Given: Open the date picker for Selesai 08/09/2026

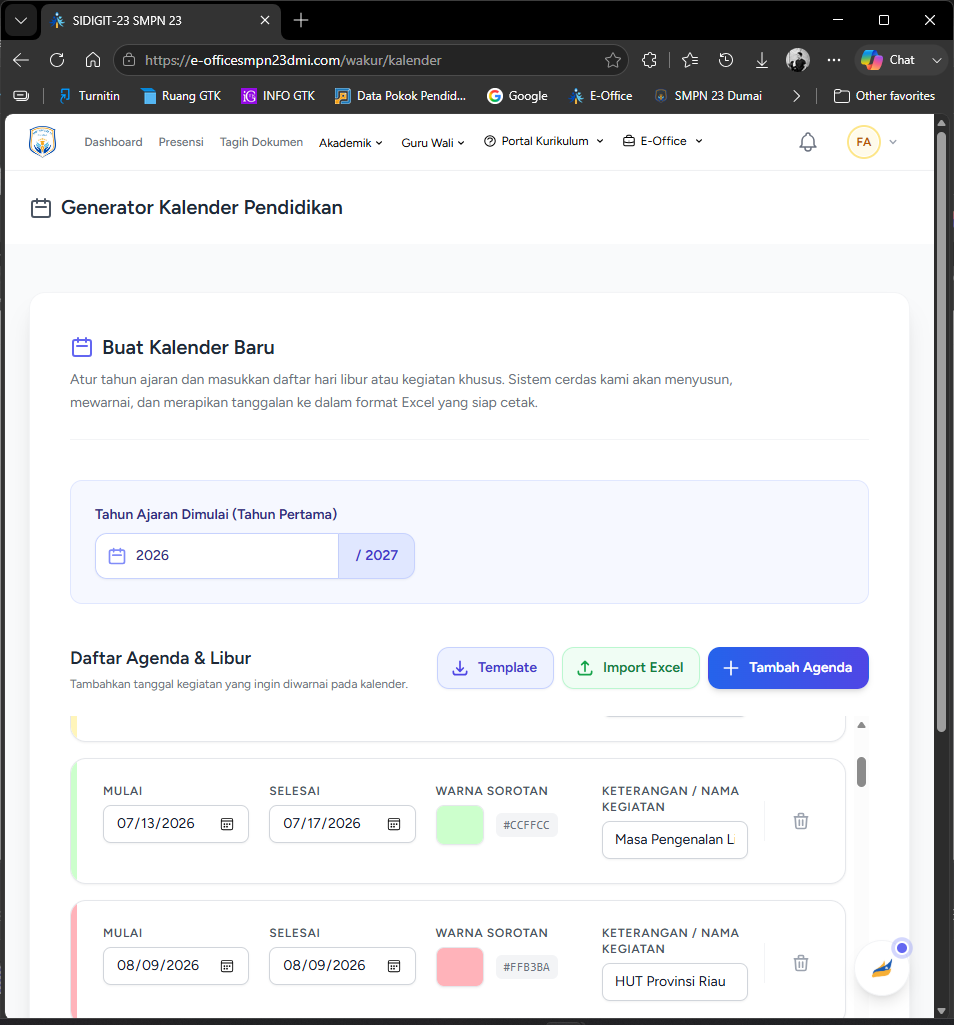Looking at the screenshot, I should tap(394, 966).
